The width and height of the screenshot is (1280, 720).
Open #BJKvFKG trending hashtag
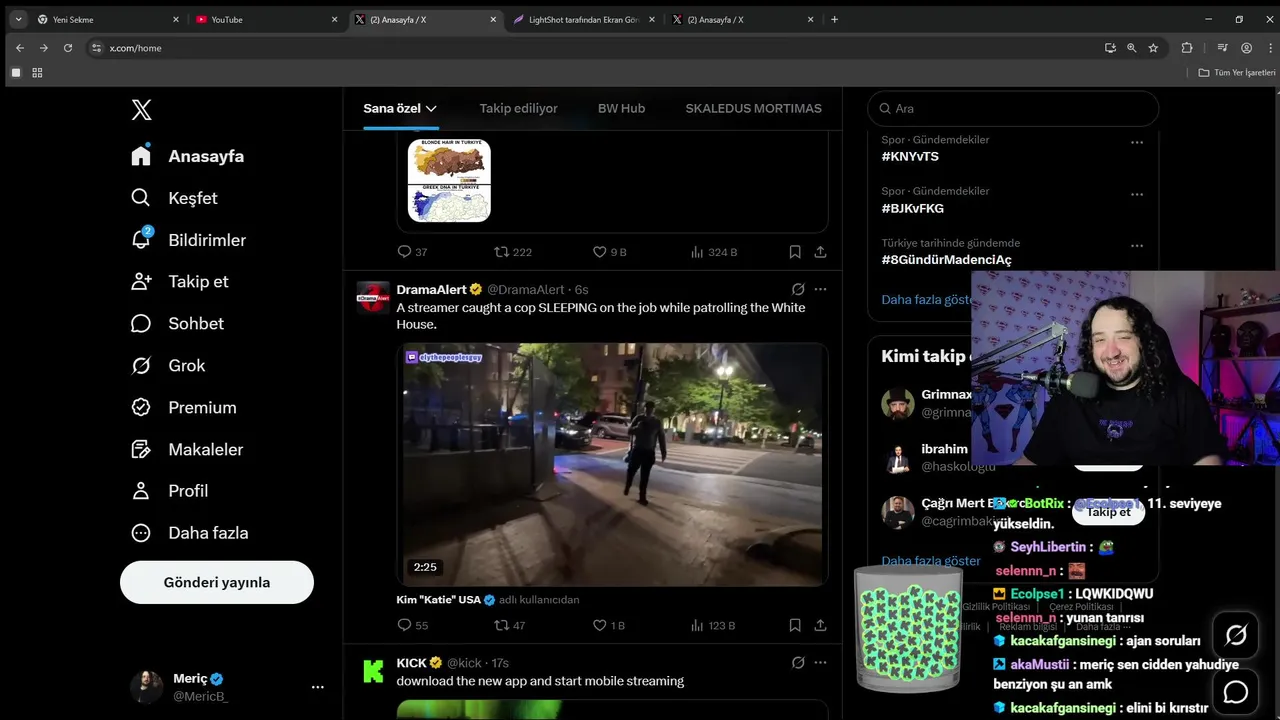(912, 209)
